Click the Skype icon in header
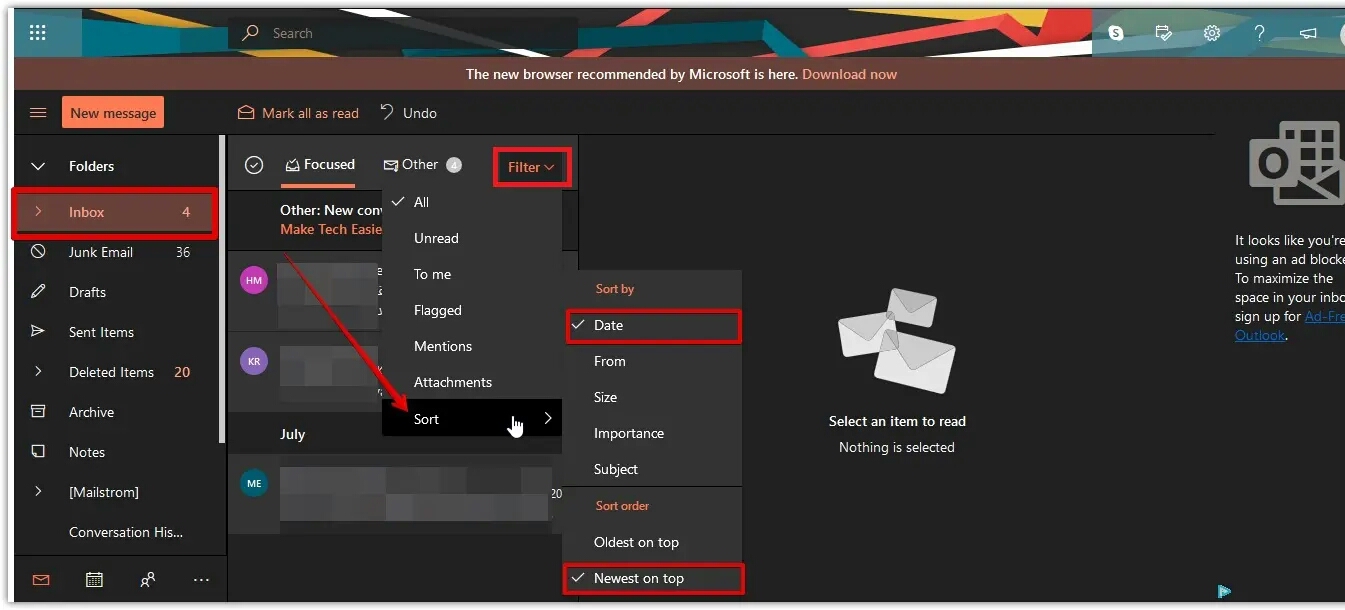This screenshot has height=610, width=1345. 1115,33
